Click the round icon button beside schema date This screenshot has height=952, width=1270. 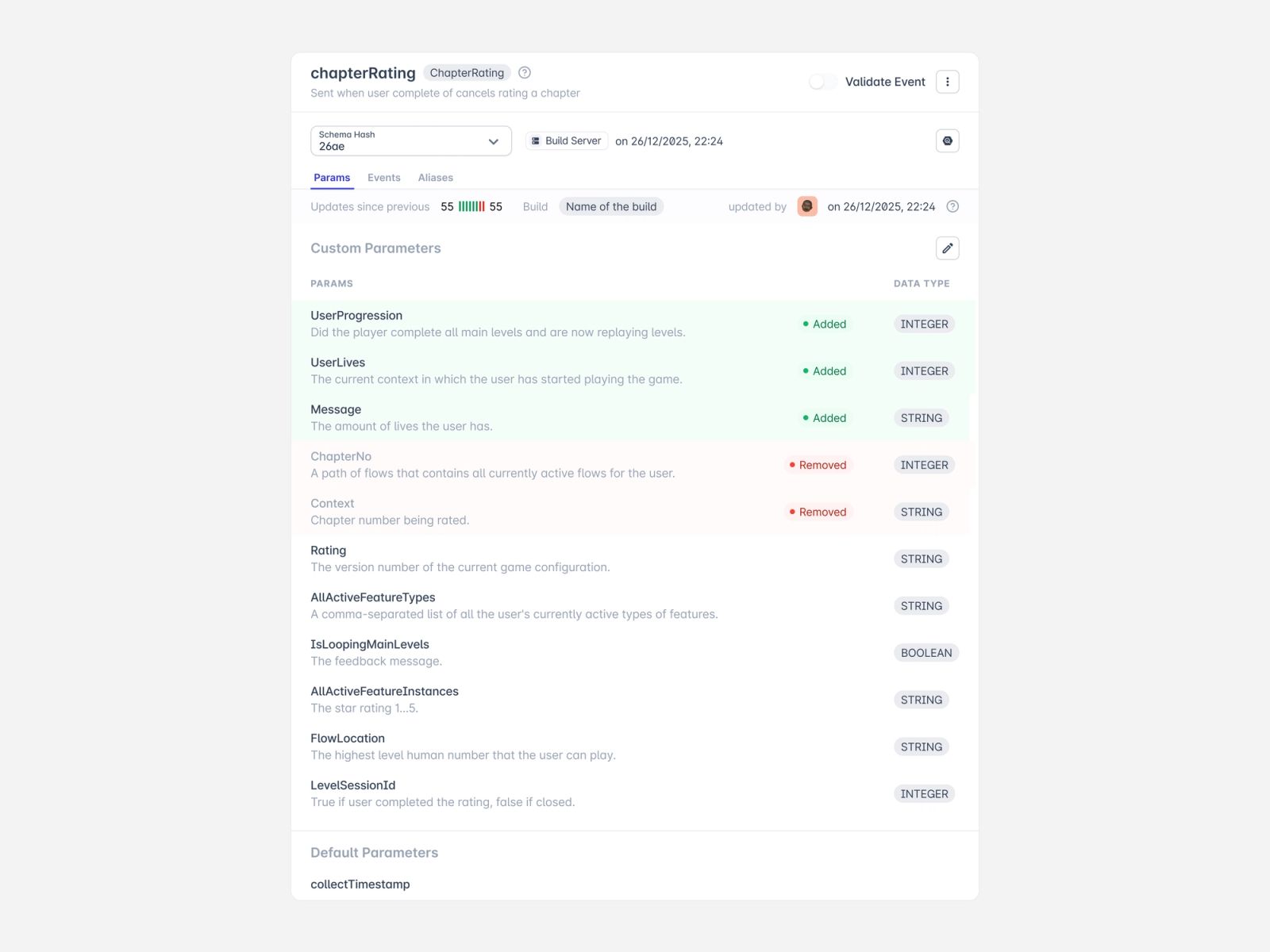pyautogui.click(x=947, y=141)
